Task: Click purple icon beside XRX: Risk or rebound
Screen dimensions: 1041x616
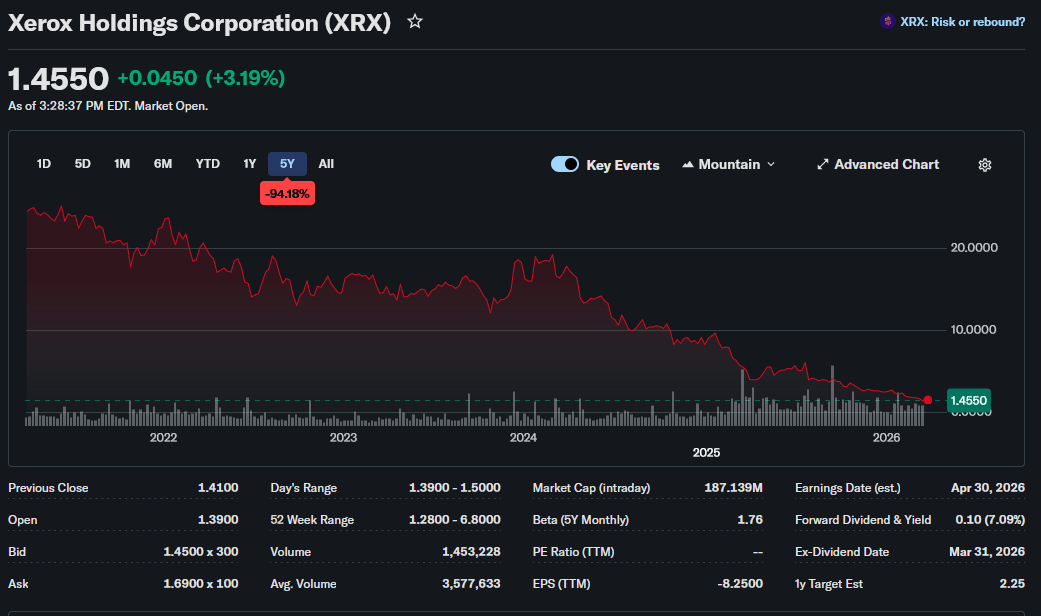Action: click(x=888, y=22)
